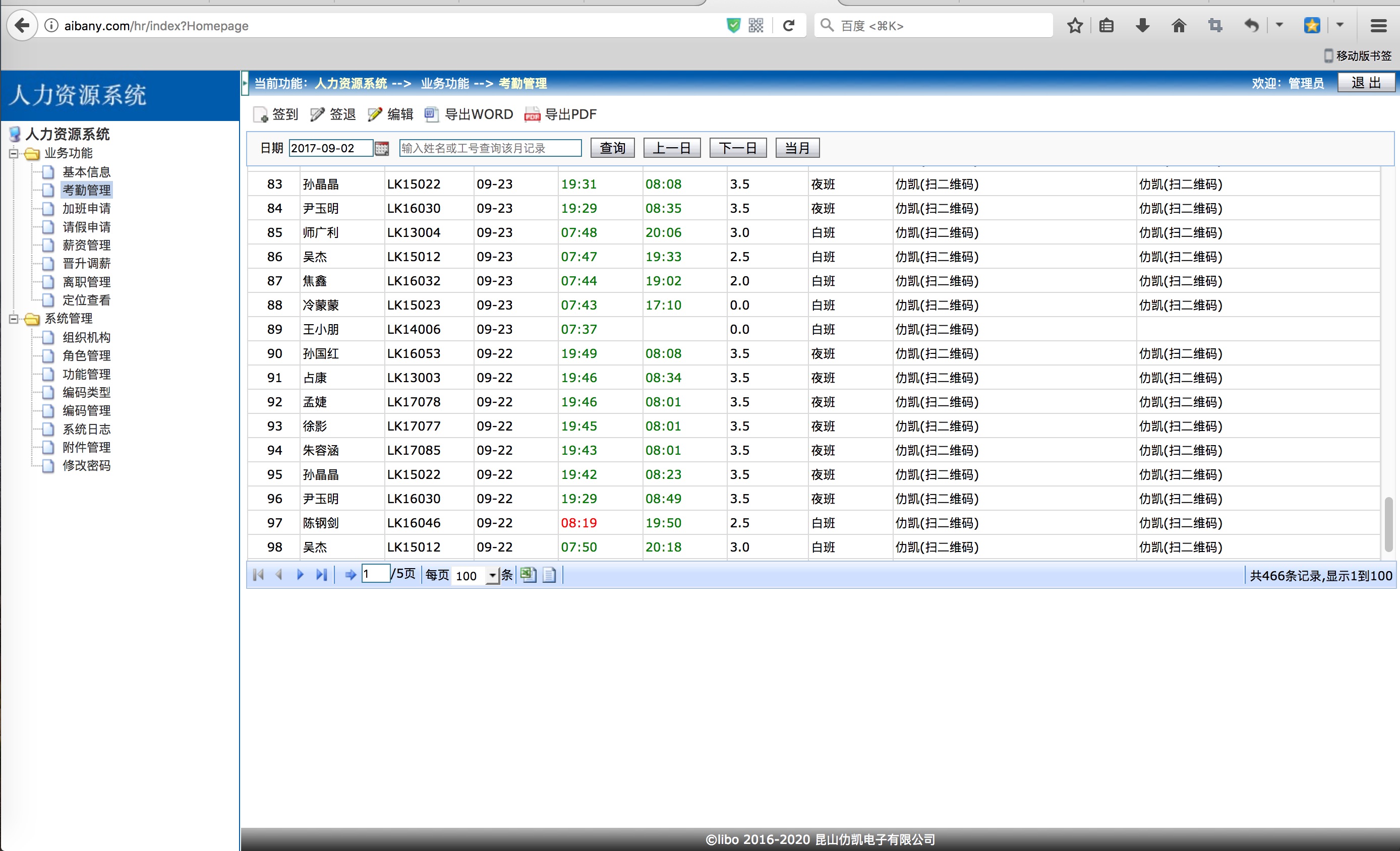Open browser home page icon

[1179, 26]
